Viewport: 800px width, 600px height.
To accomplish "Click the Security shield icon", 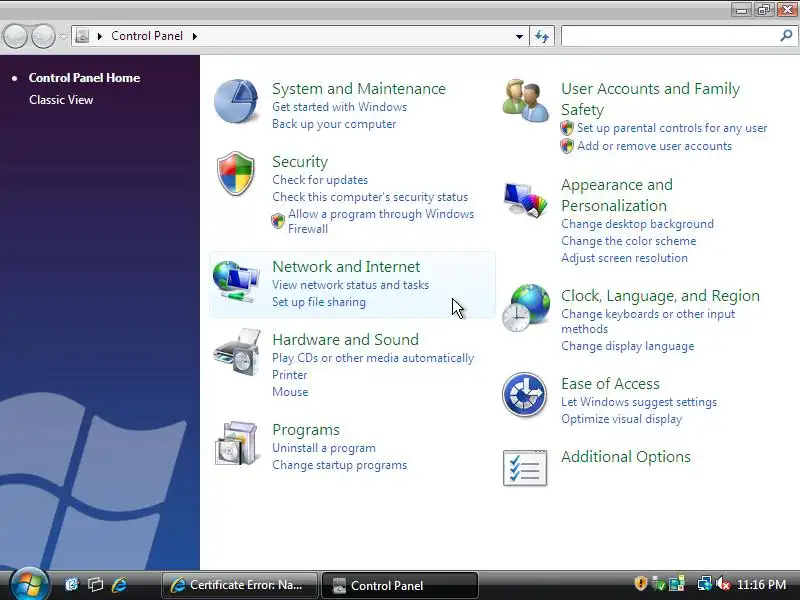I will coord(235,173).
